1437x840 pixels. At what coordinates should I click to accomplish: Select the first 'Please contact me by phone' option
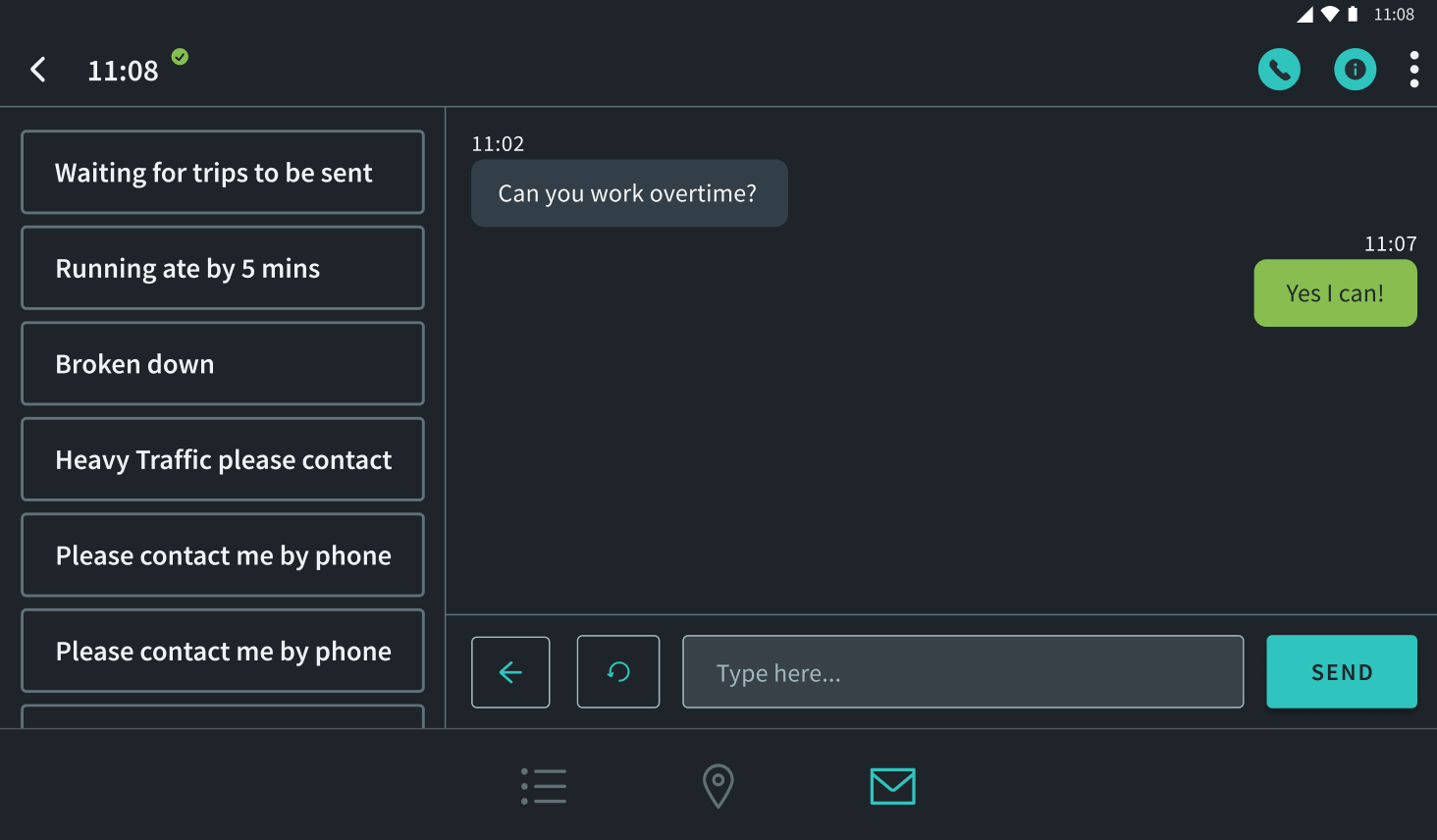point(222,554)
